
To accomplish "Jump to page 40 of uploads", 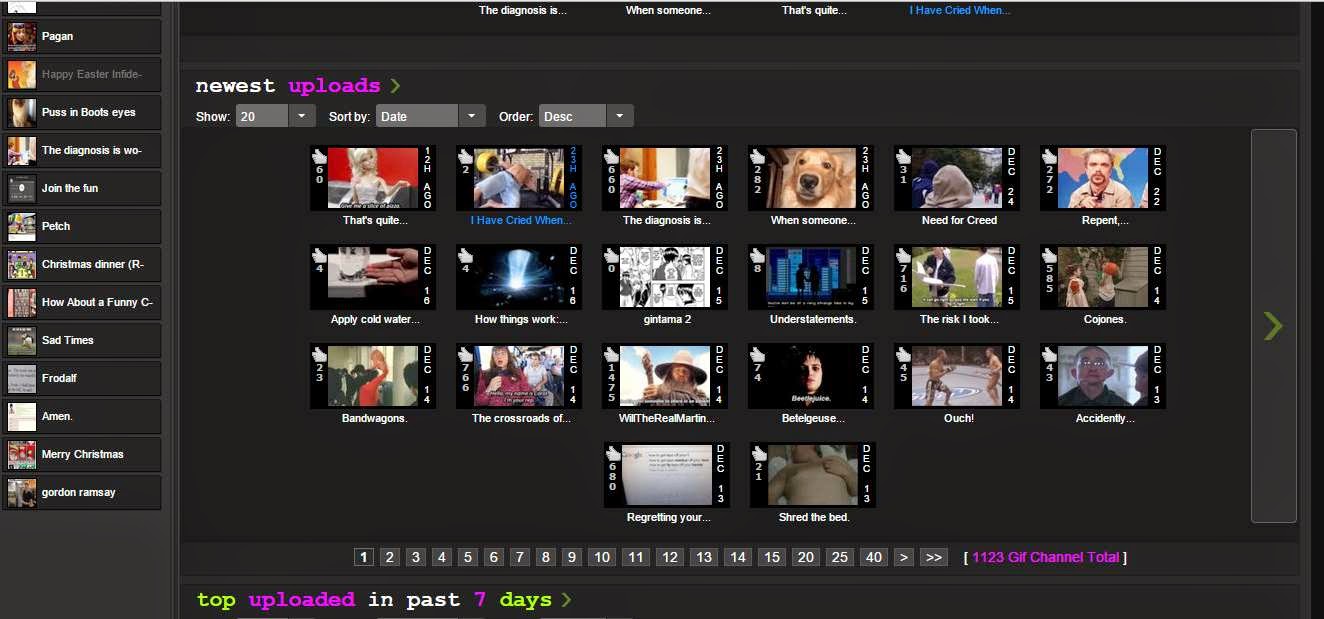I will click(874, 557).
